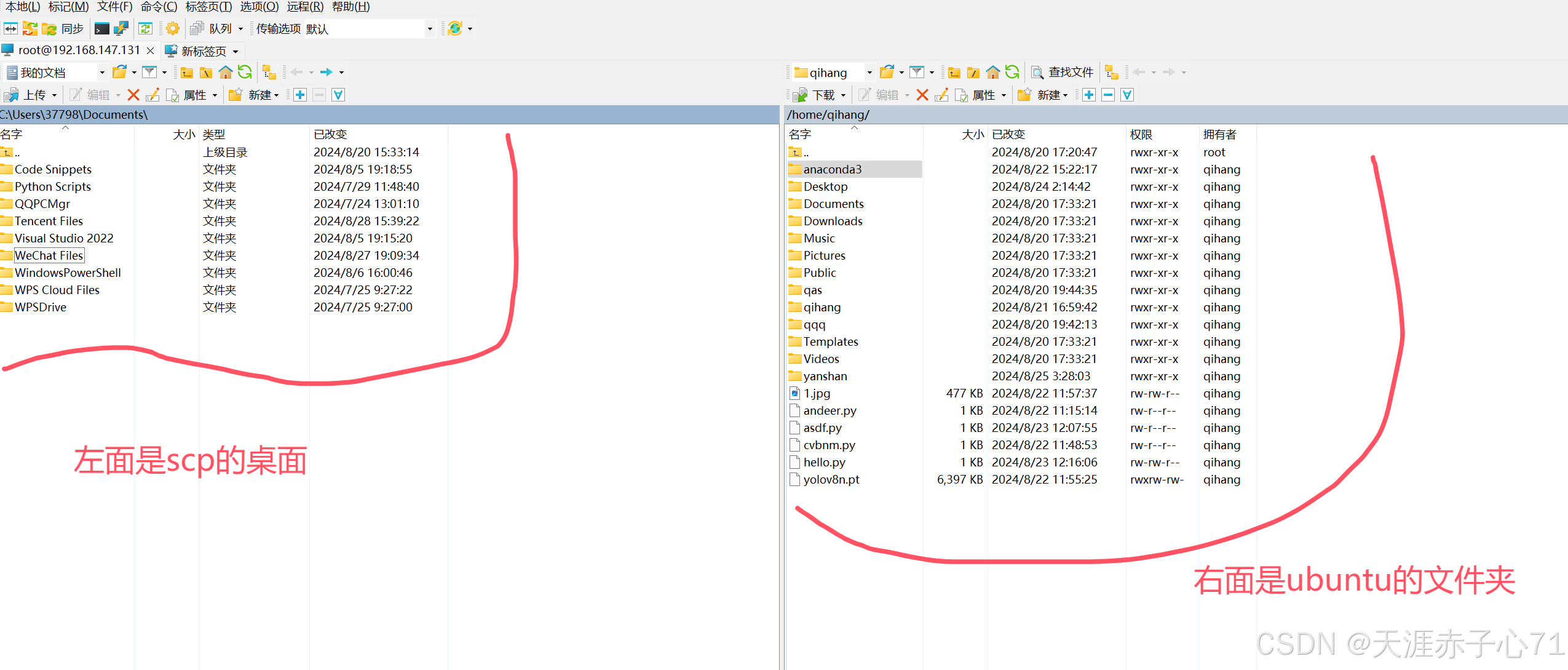Click 查找文件 find files button
This screenshot has width=1568, height=670.
pos(1062,73)
